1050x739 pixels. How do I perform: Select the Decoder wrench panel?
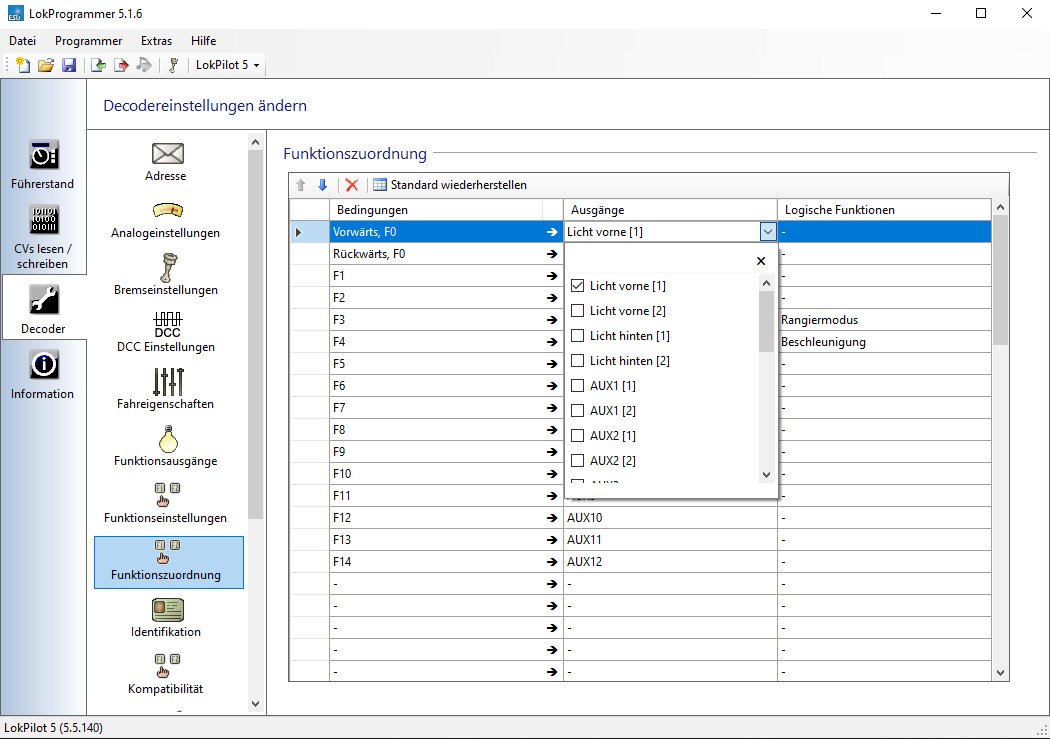point(44,308)
